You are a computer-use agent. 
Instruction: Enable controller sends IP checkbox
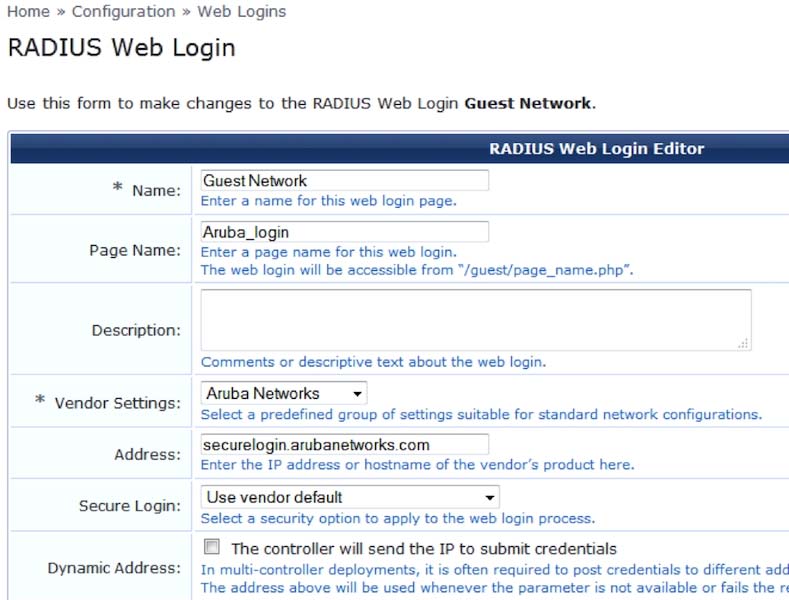[211, 547]
